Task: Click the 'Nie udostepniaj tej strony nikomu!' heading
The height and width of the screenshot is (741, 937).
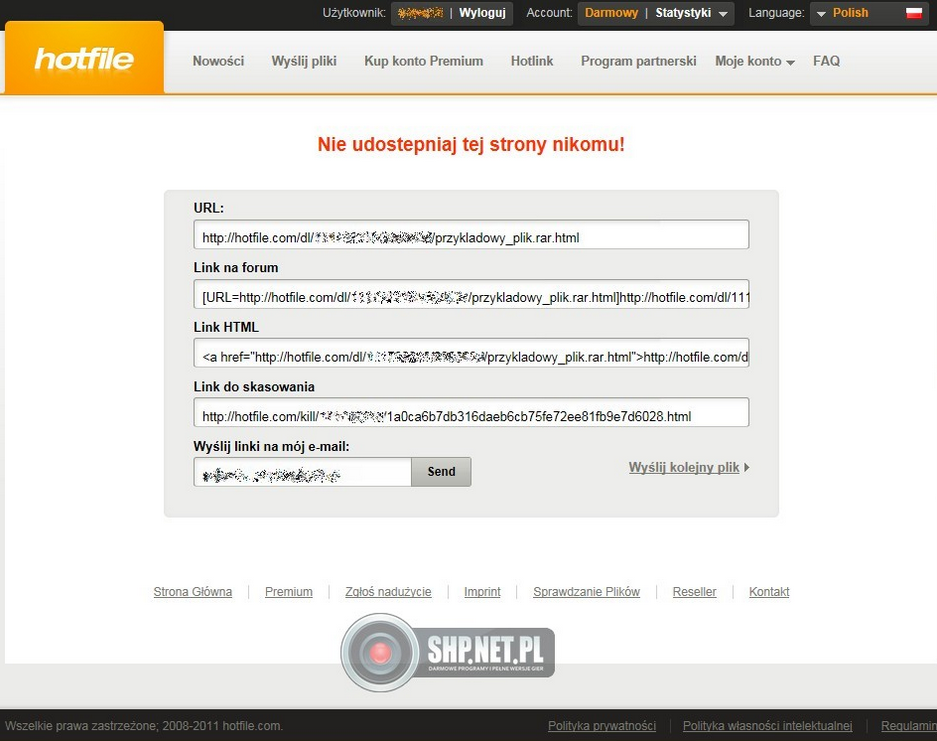Action: (471, 145)
